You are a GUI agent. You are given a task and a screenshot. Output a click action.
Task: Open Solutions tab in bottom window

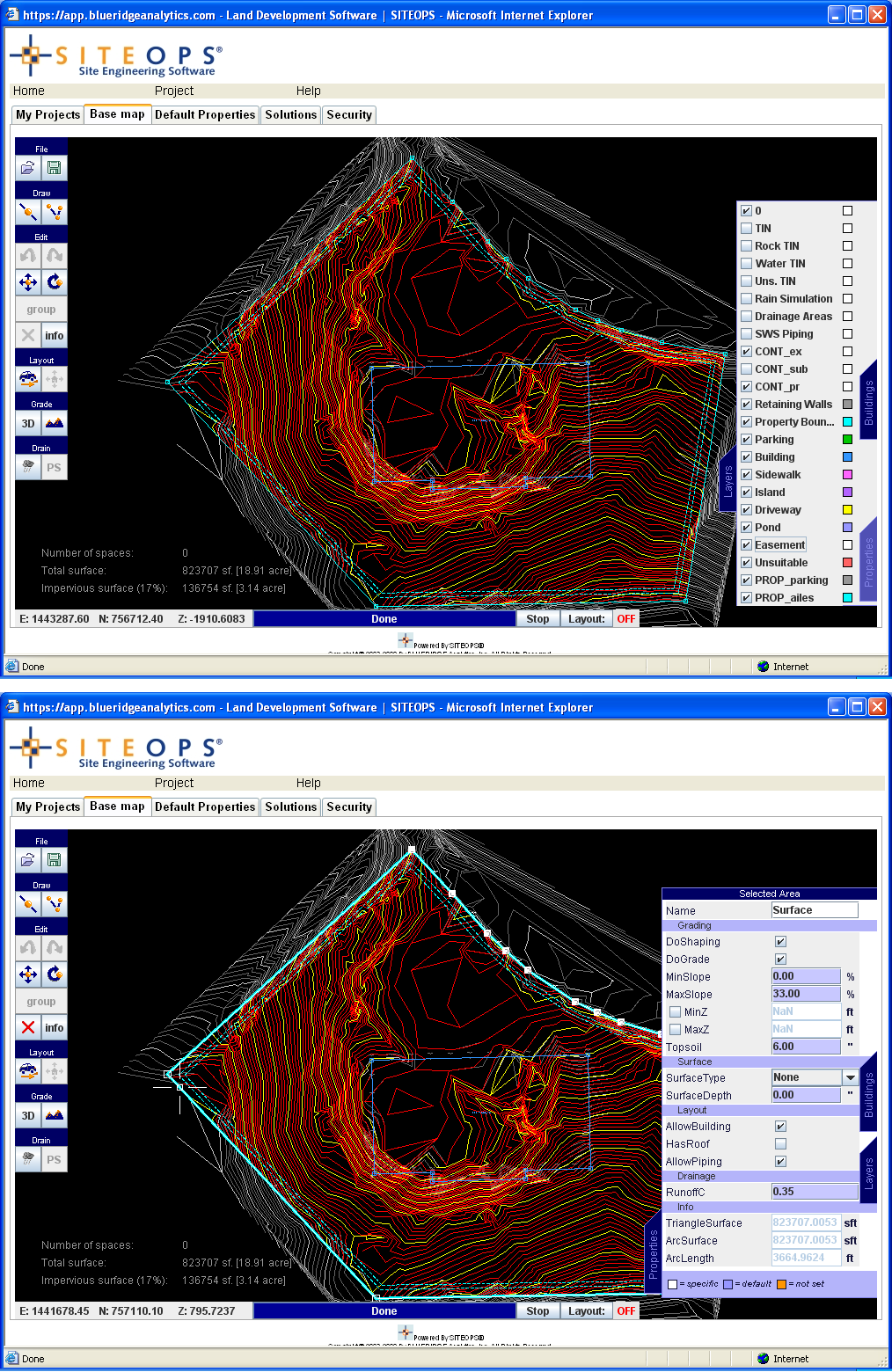coord(291,807)
